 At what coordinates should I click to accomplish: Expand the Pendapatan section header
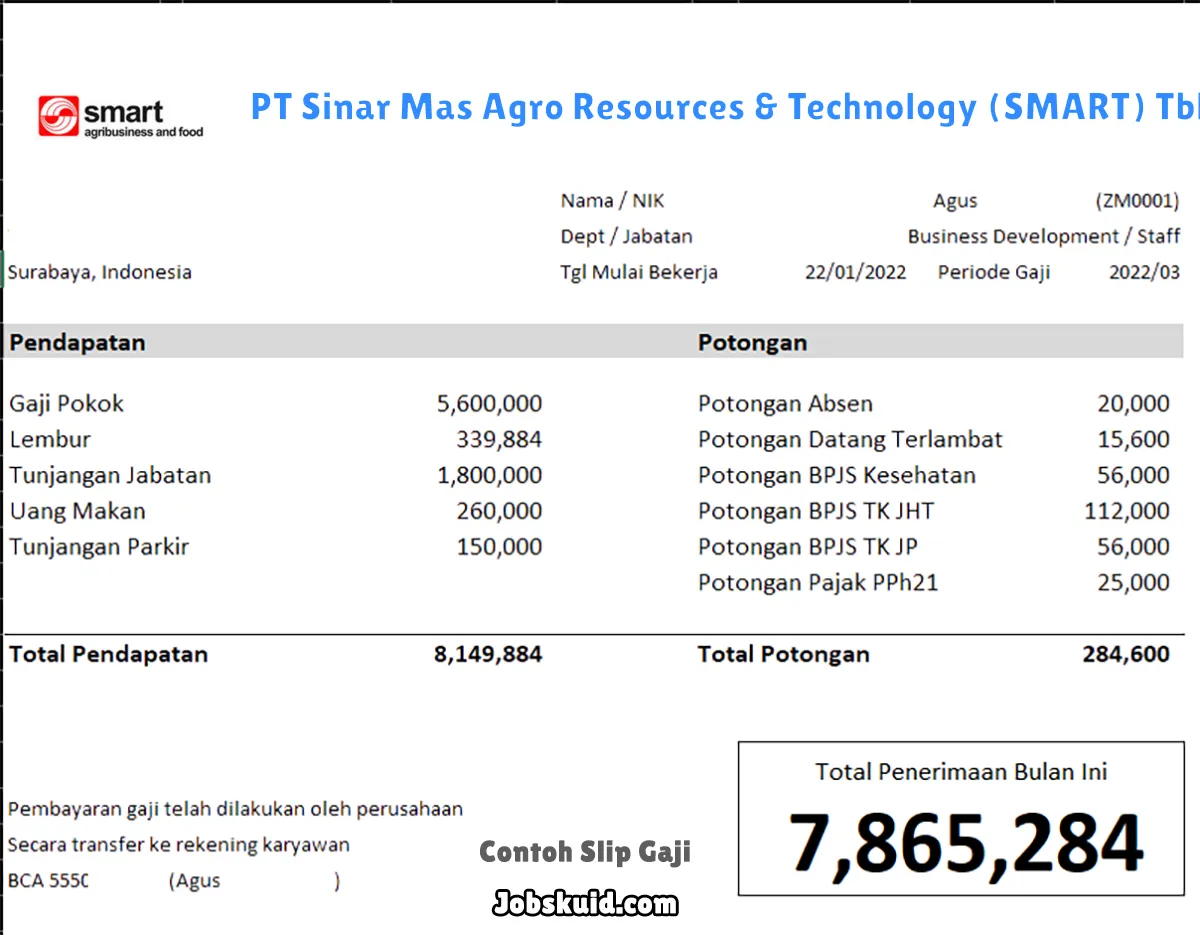[x=77, y=342]
